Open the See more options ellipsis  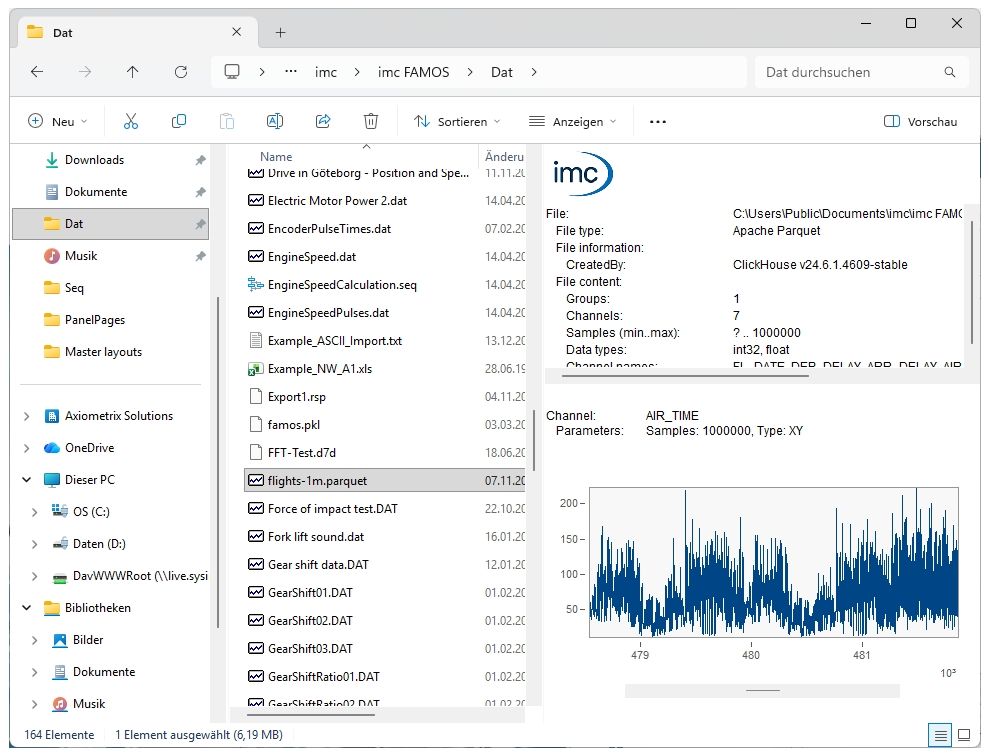[x=657, y=121]
